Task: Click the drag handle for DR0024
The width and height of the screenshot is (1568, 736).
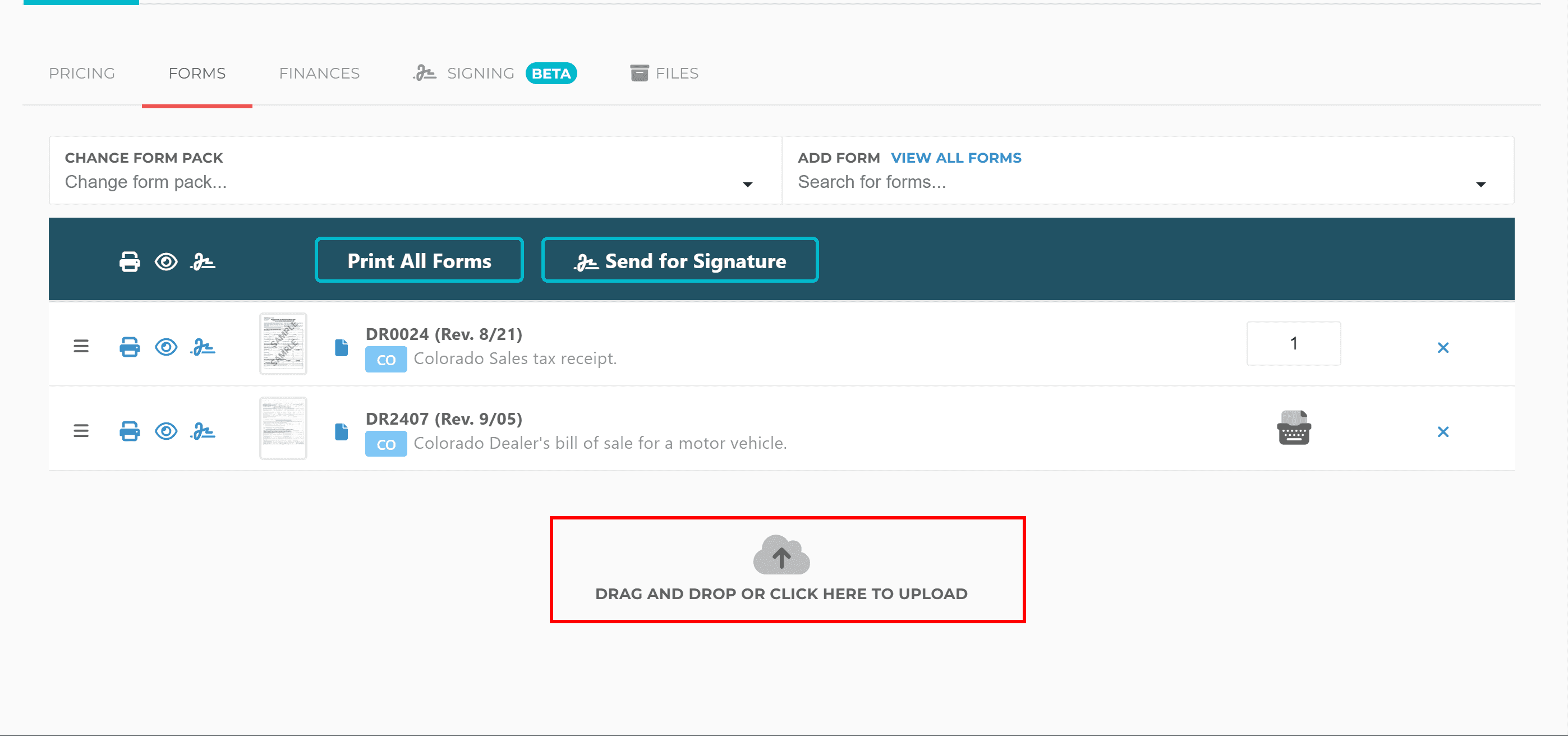Action: coord(81,347)
